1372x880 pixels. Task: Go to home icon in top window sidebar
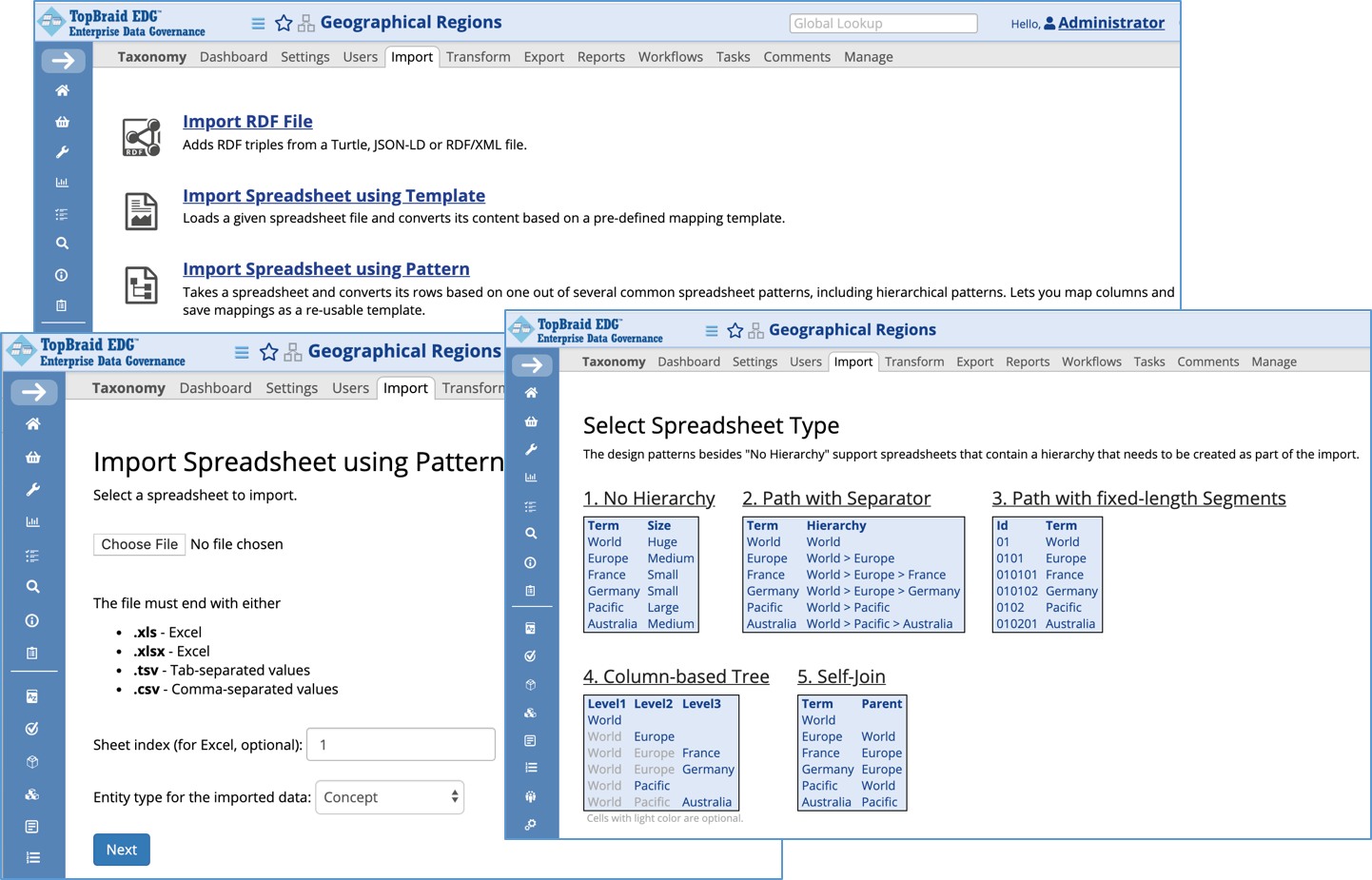click(x=62, y=90)
